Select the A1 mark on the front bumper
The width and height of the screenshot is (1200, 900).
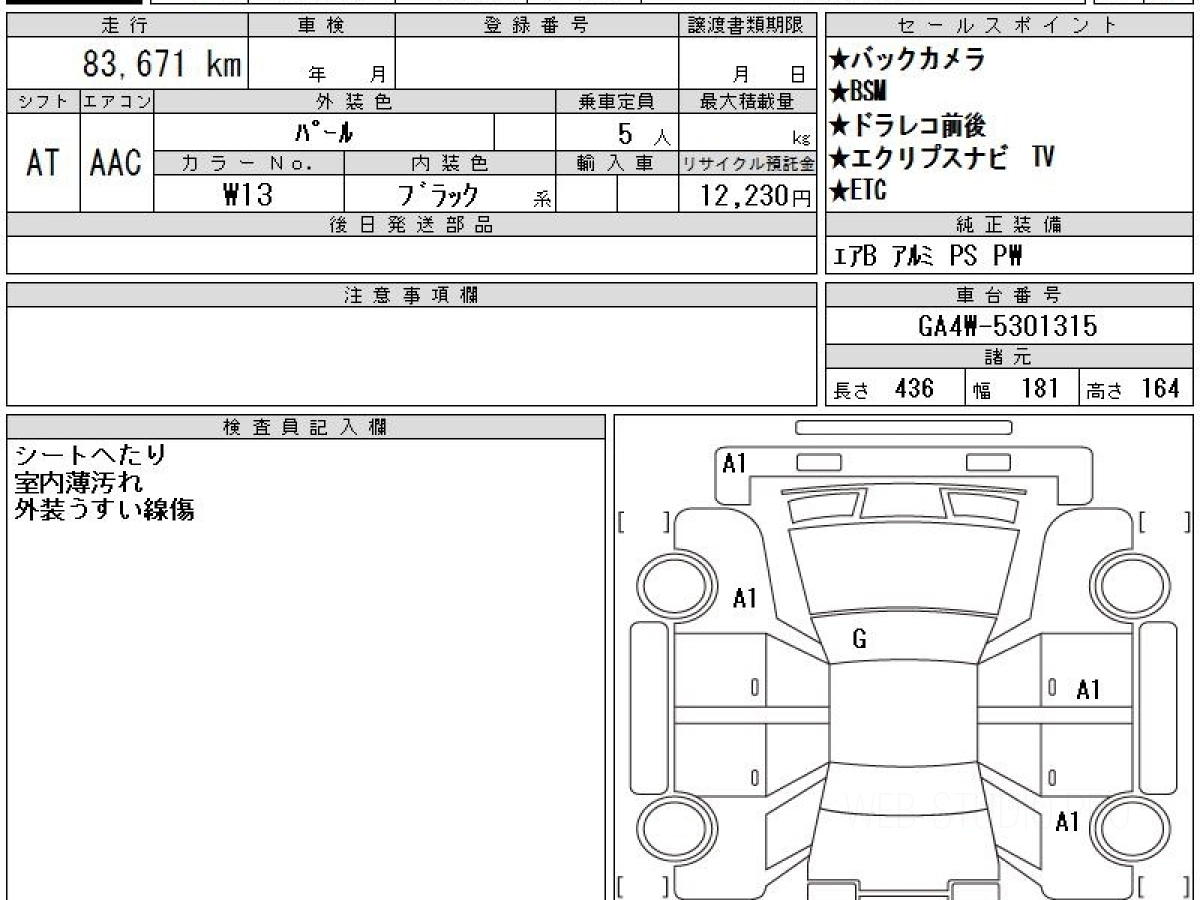[735, 463]
